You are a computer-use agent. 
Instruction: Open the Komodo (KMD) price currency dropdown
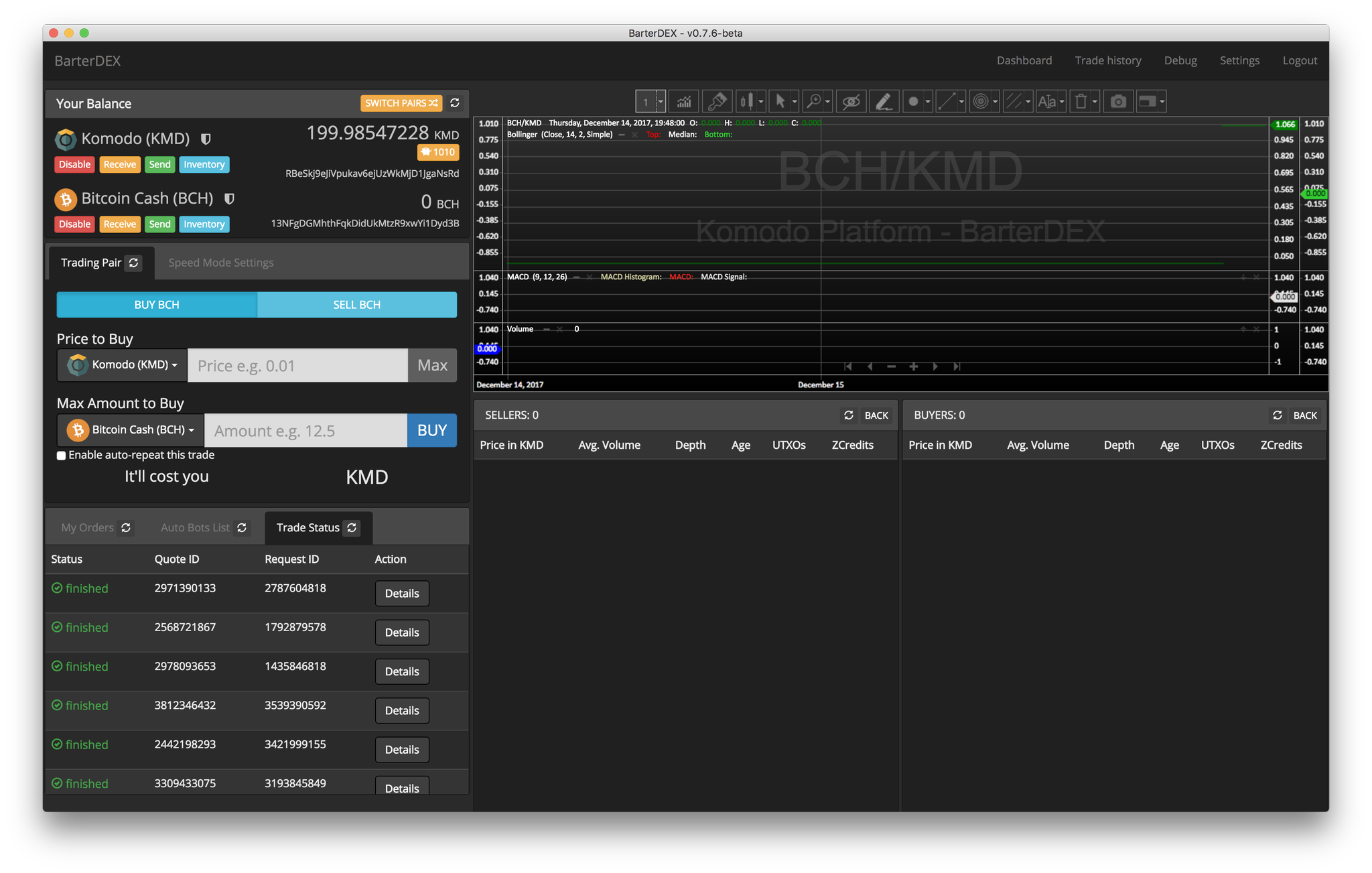(x=123, y=365)
